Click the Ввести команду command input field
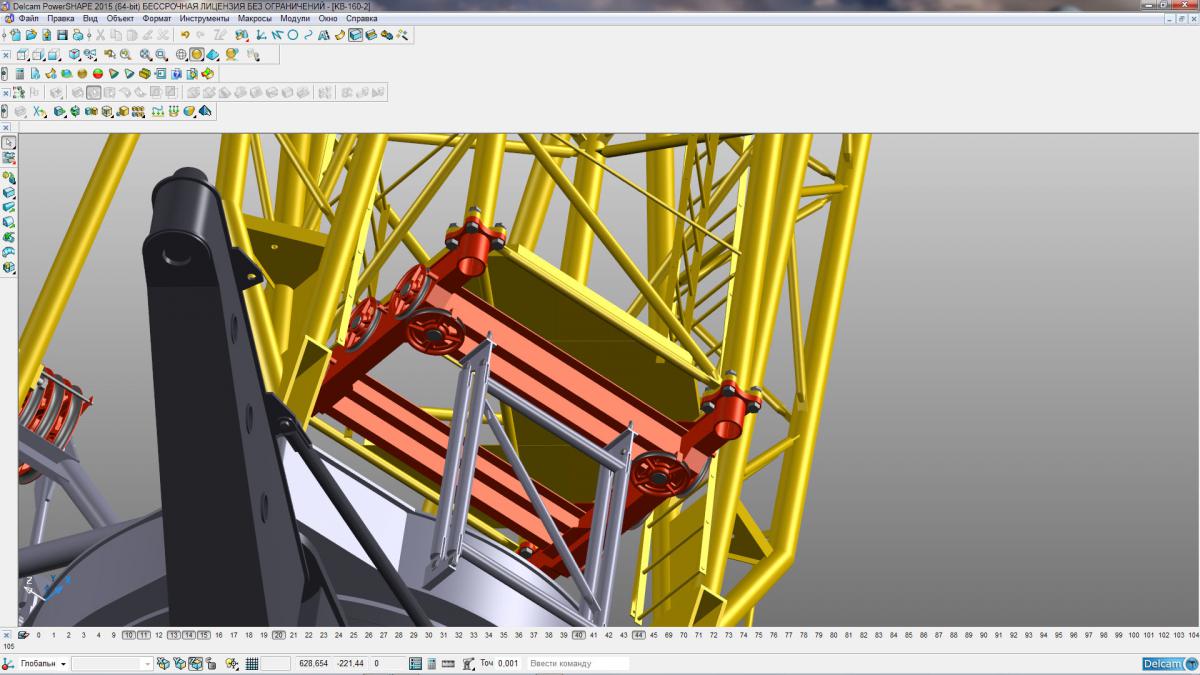1200x675 pixels. click(x=578, y=663)
